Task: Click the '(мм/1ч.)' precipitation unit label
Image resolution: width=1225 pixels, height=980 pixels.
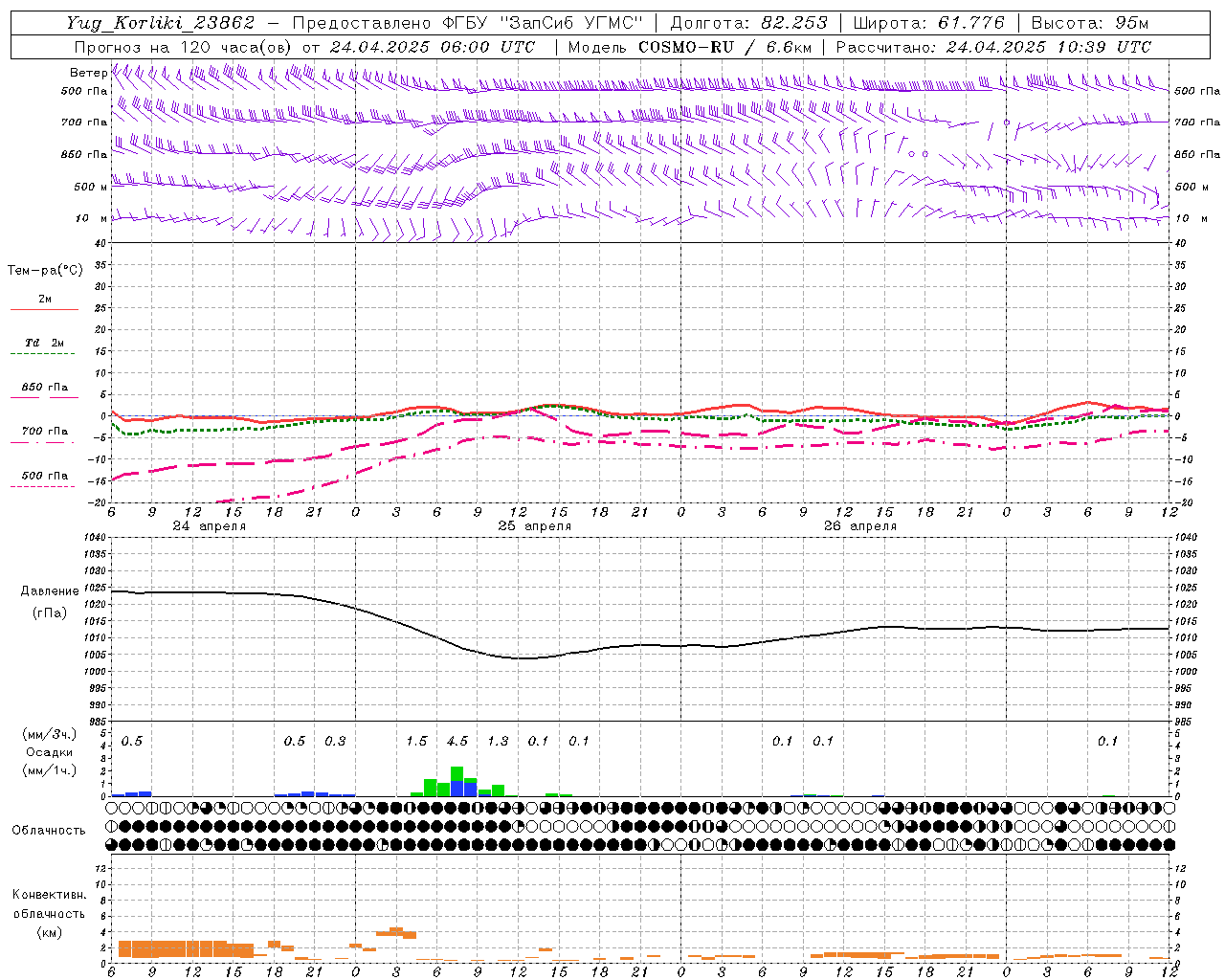Action: (50, 770)
